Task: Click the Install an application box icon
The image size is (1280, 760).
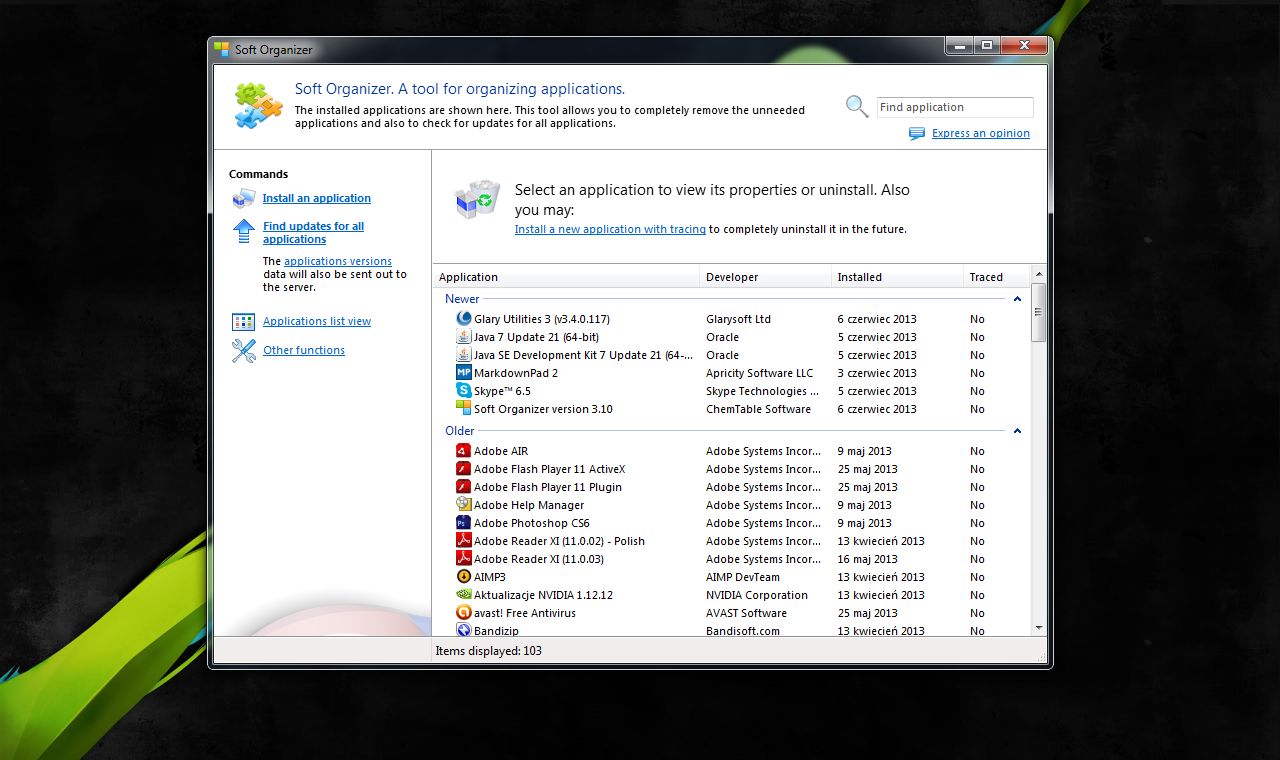Action: click(244, 198)
